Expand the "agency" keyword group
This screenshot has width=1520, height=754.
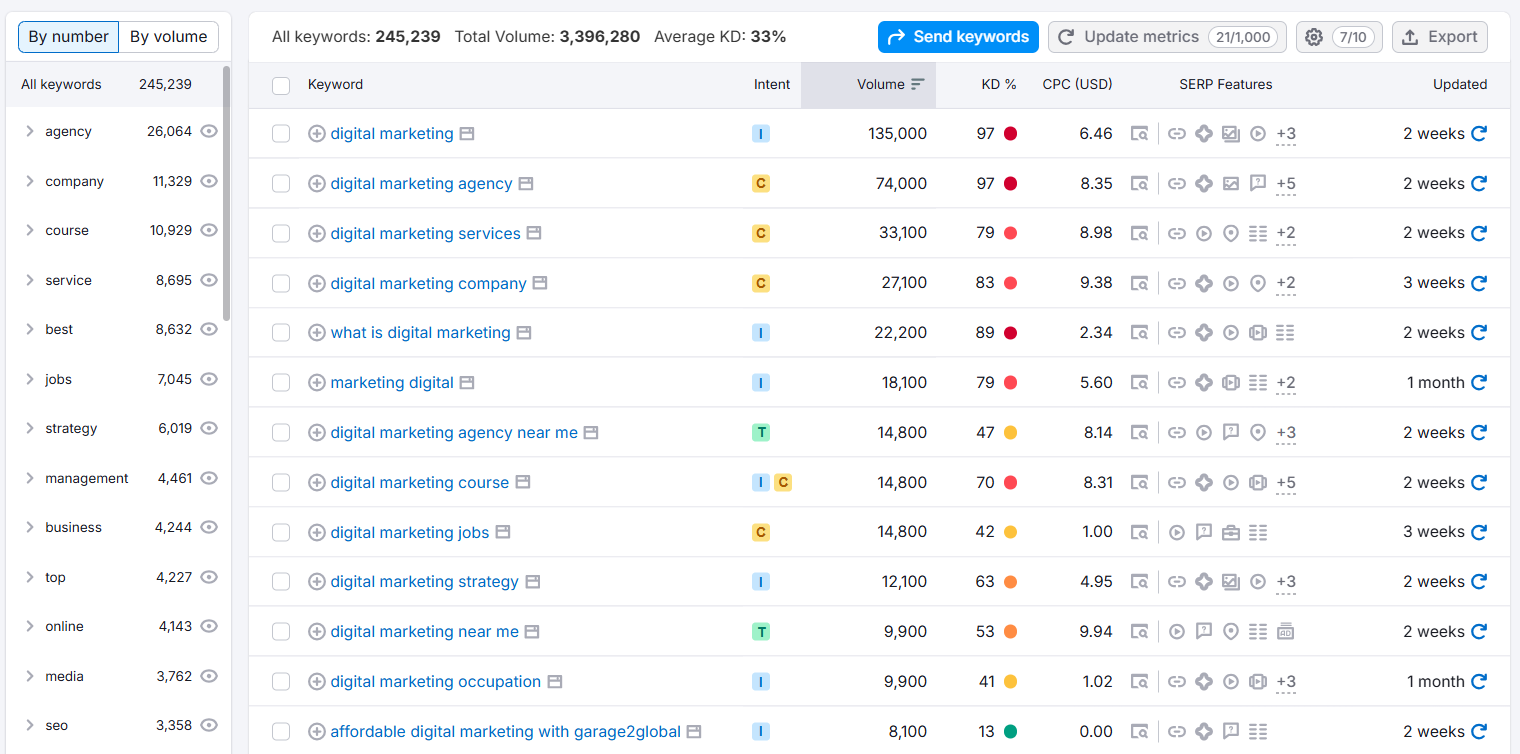[29, 131]
